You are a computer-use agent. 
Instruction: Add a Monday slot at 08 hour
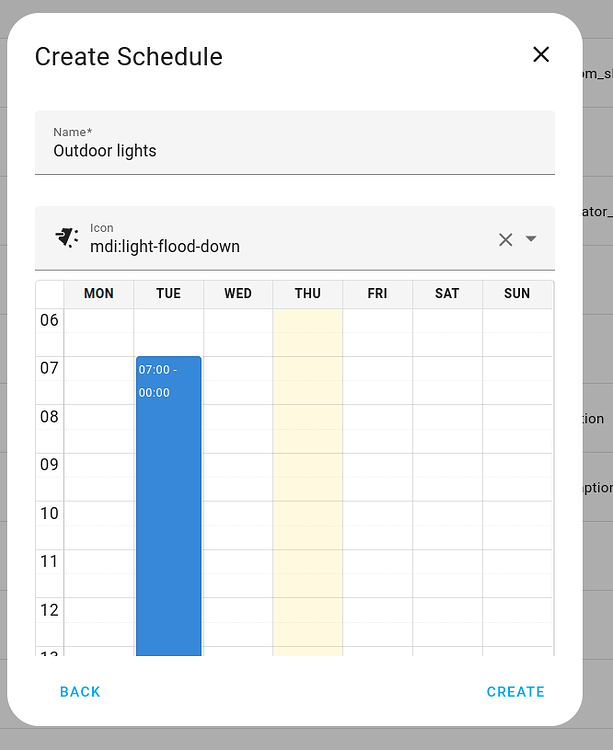click(x=99, y=429)
